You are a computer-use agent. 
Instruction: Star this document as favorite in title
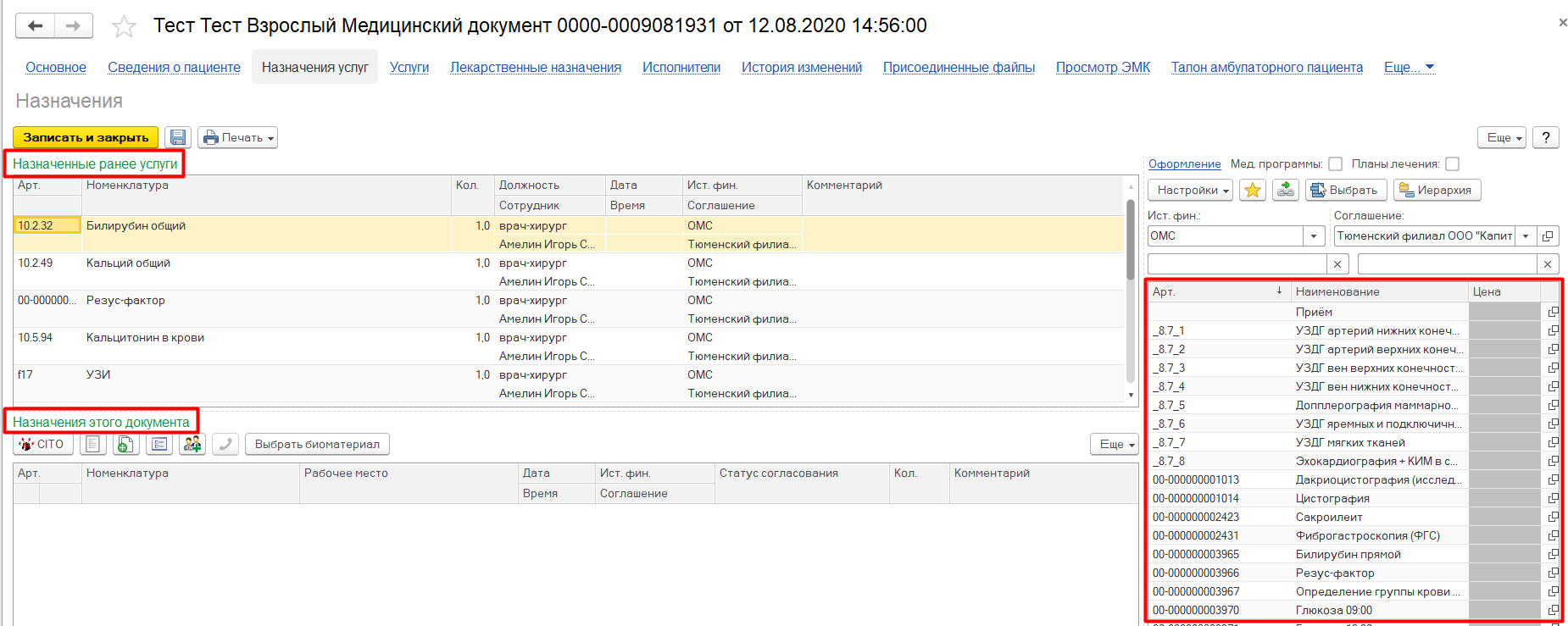tap(124, 26)
